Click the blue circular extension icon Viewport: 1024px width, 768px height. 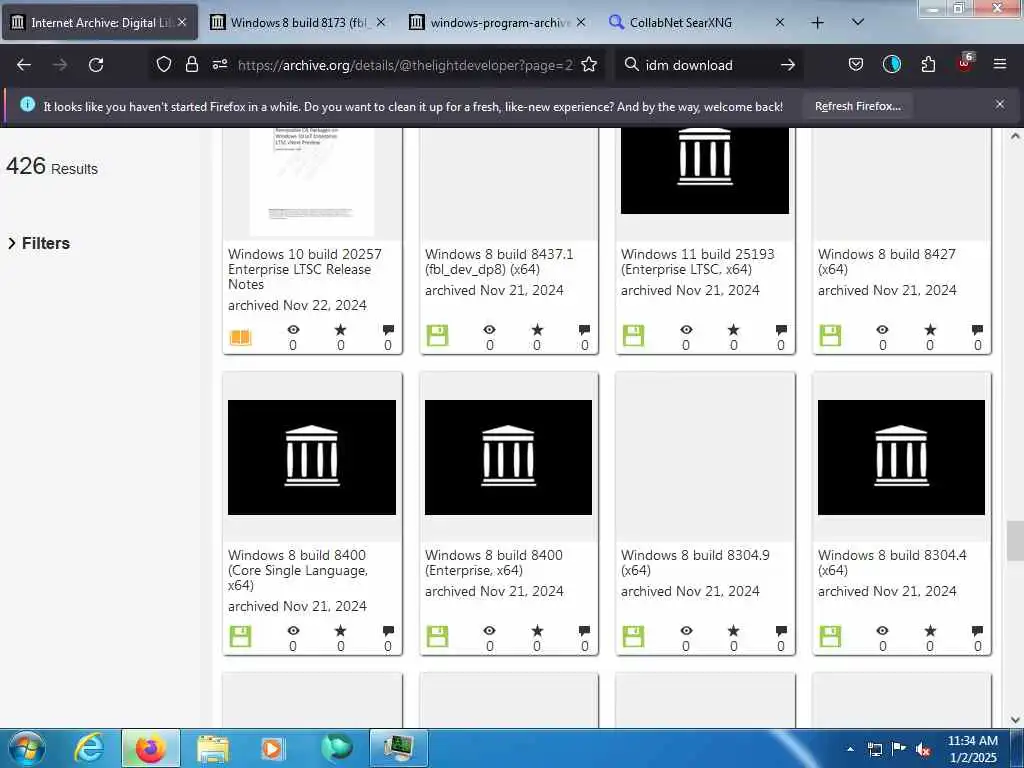point(891,64)
